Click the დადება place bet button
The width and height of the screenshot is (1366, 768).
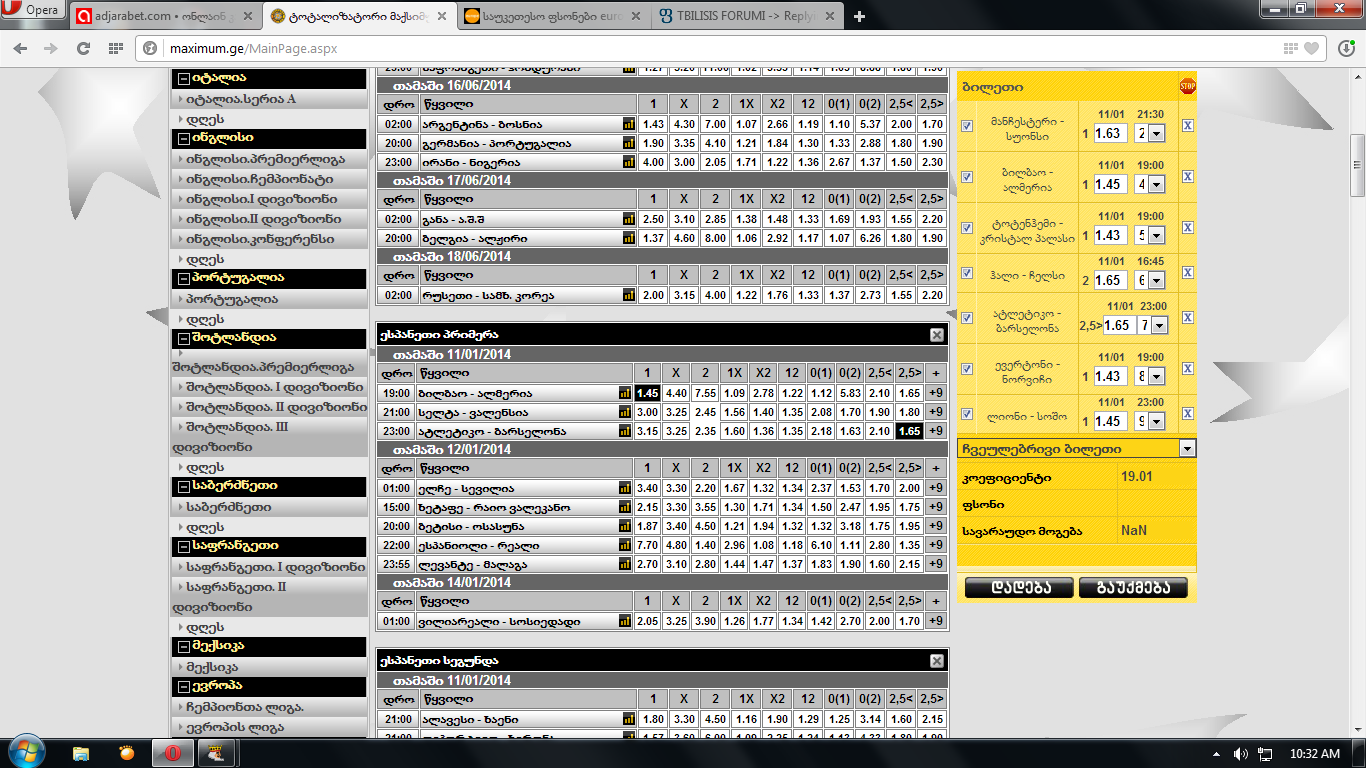click(x=1019, y=588)
